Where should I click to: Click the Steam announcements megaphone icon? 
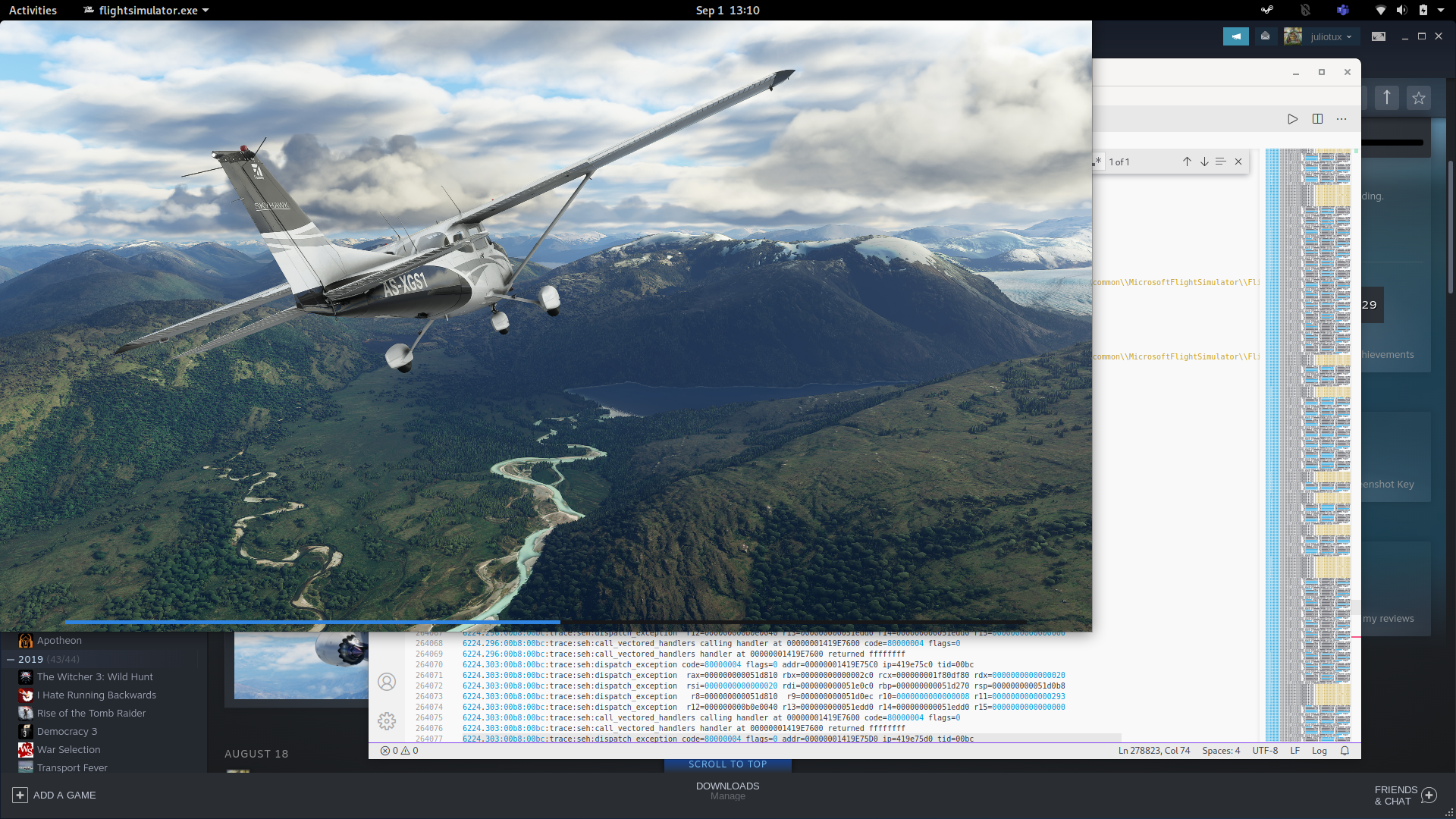(x=1235, y=36)
